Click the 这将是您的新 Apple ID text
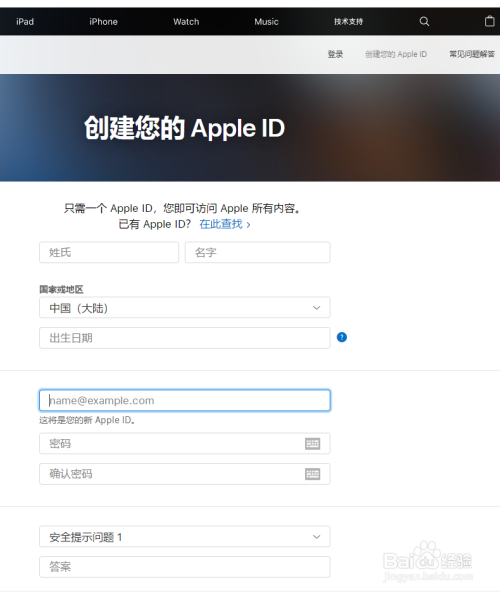 point(88,420)
